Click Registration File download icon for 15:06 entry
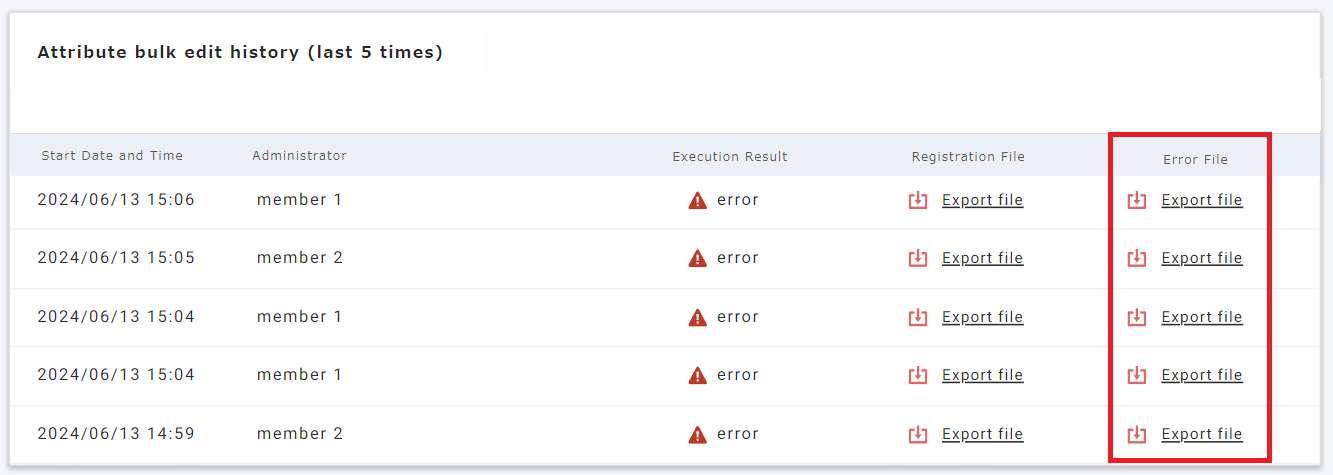Screen dimensions: 1333x475 [918, 200]
